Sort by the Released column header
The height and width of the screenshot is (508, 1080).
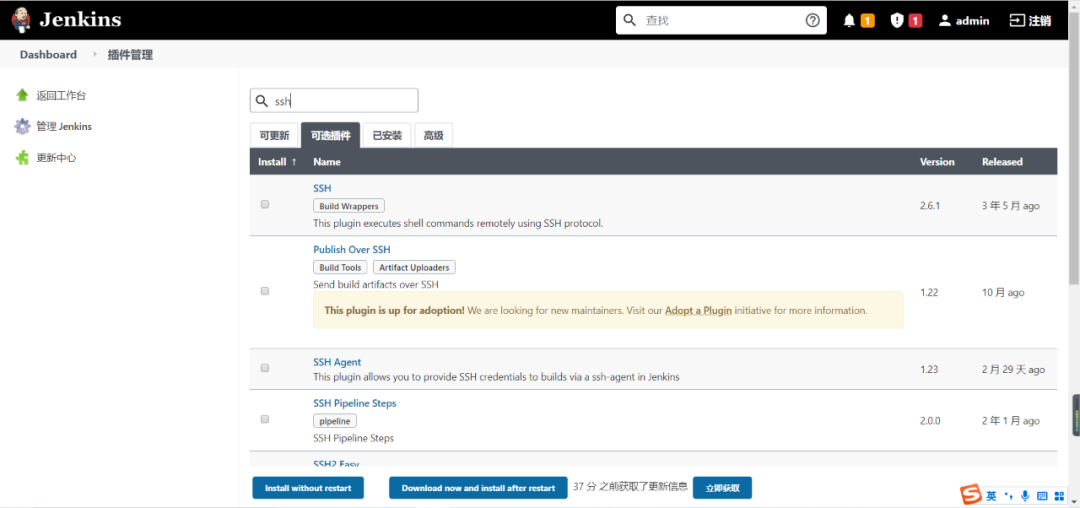[1002, 162]
